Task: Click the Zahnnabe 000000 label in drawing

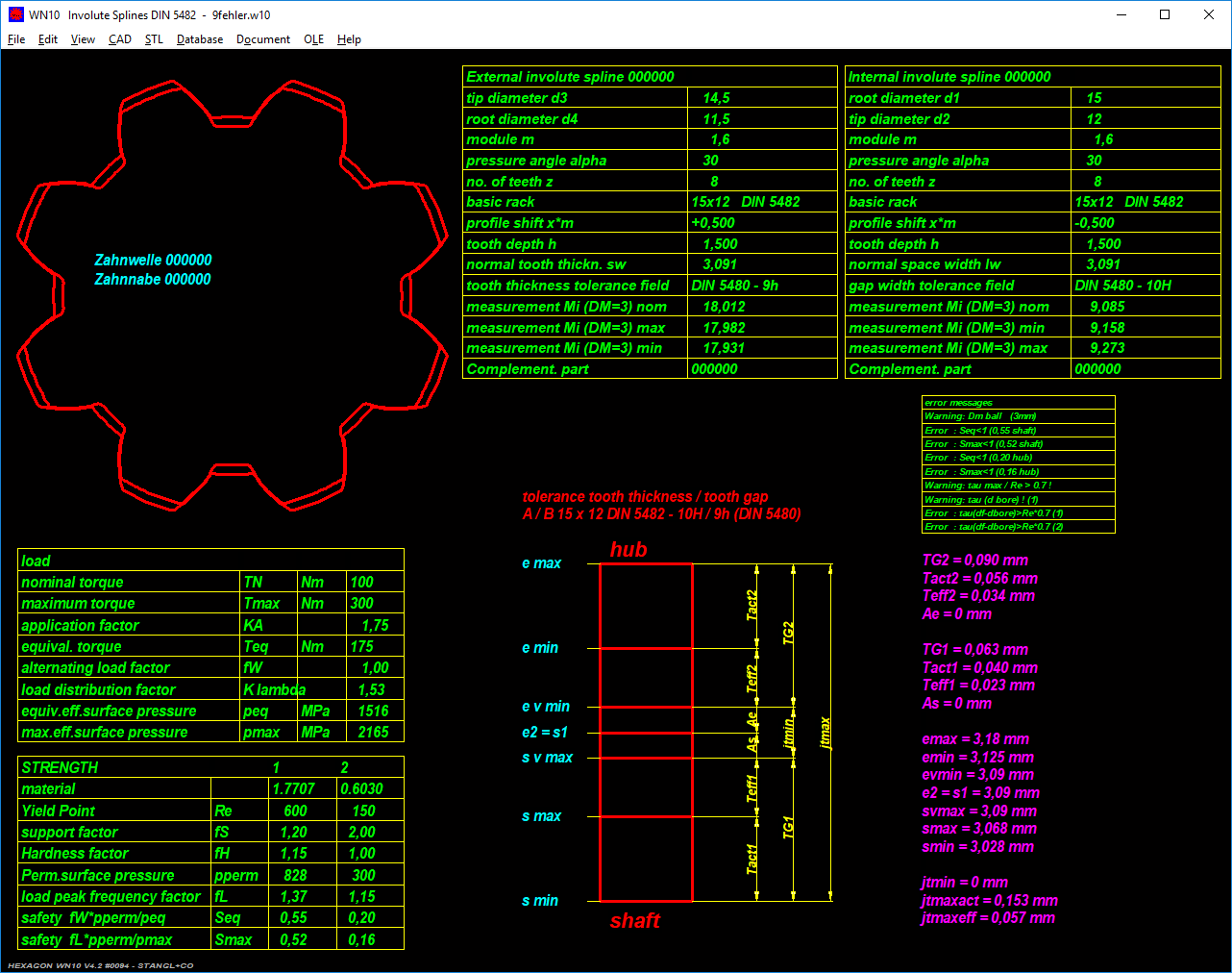Action: pos(153,279)
